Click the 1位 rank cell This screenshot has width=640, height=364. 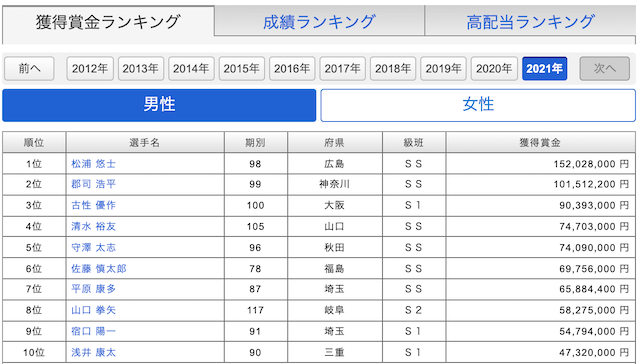(x=34, y=164)
